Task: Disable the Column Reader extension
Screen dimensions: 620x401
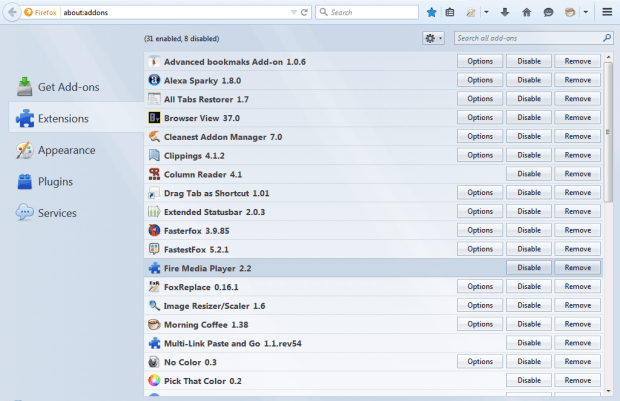Action: coord(529,174)
